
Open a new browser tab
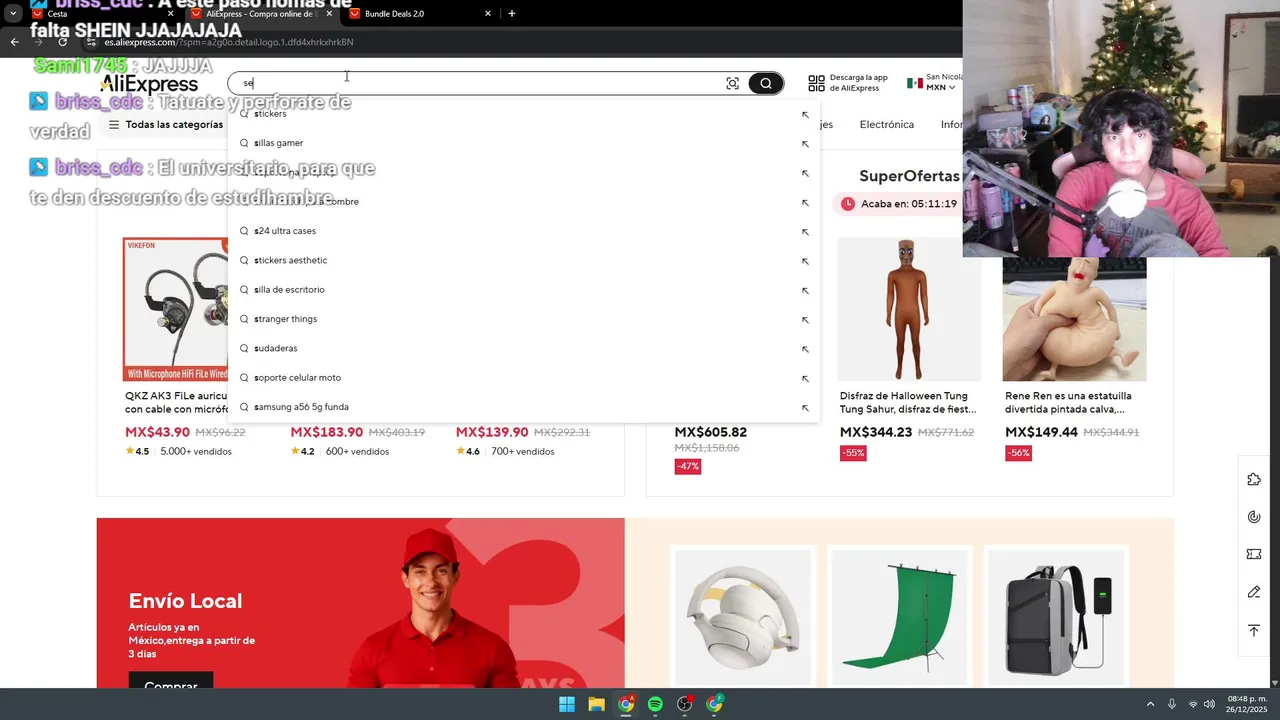512,14
